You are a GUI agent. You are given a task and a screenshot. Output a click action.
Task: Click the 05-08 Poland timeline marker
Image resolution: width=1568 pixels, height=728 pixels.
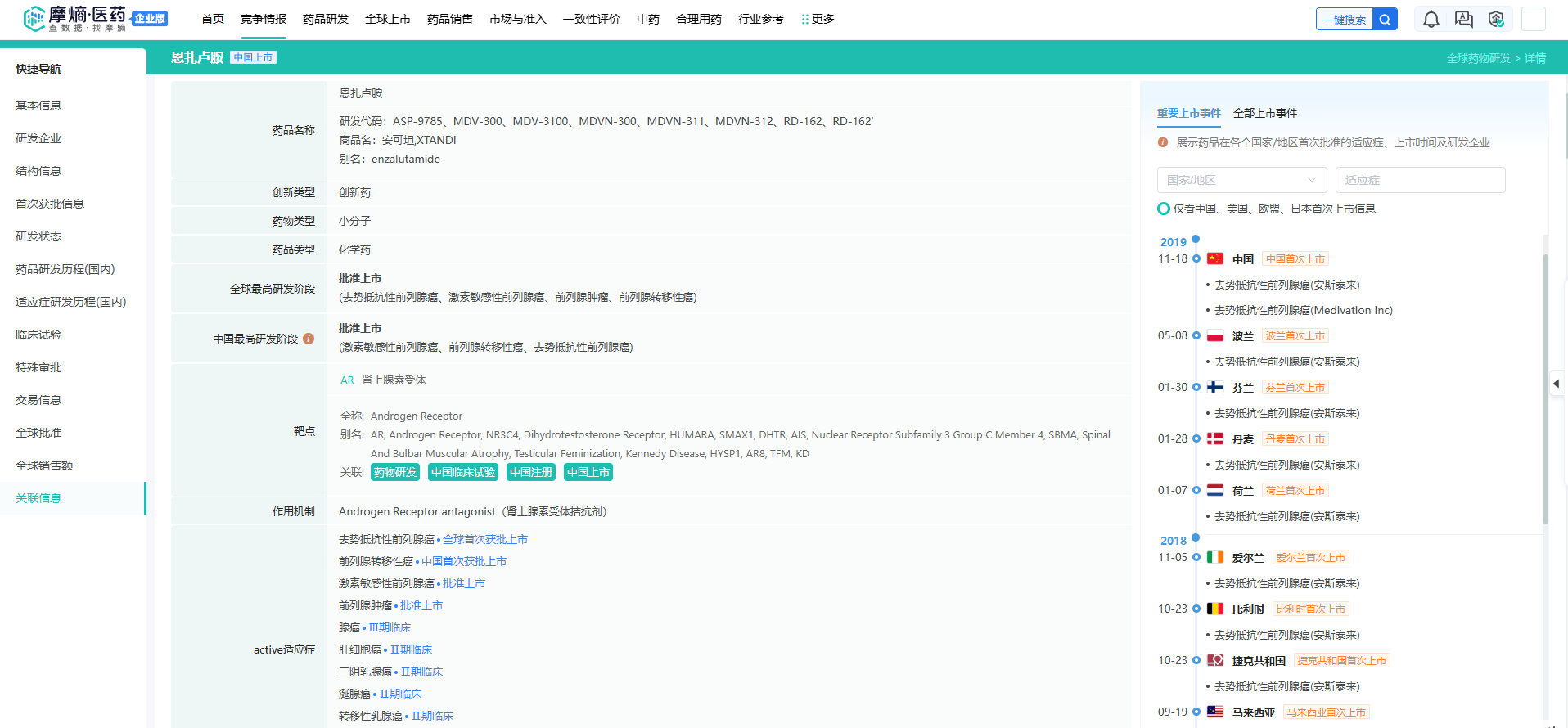1196,335
